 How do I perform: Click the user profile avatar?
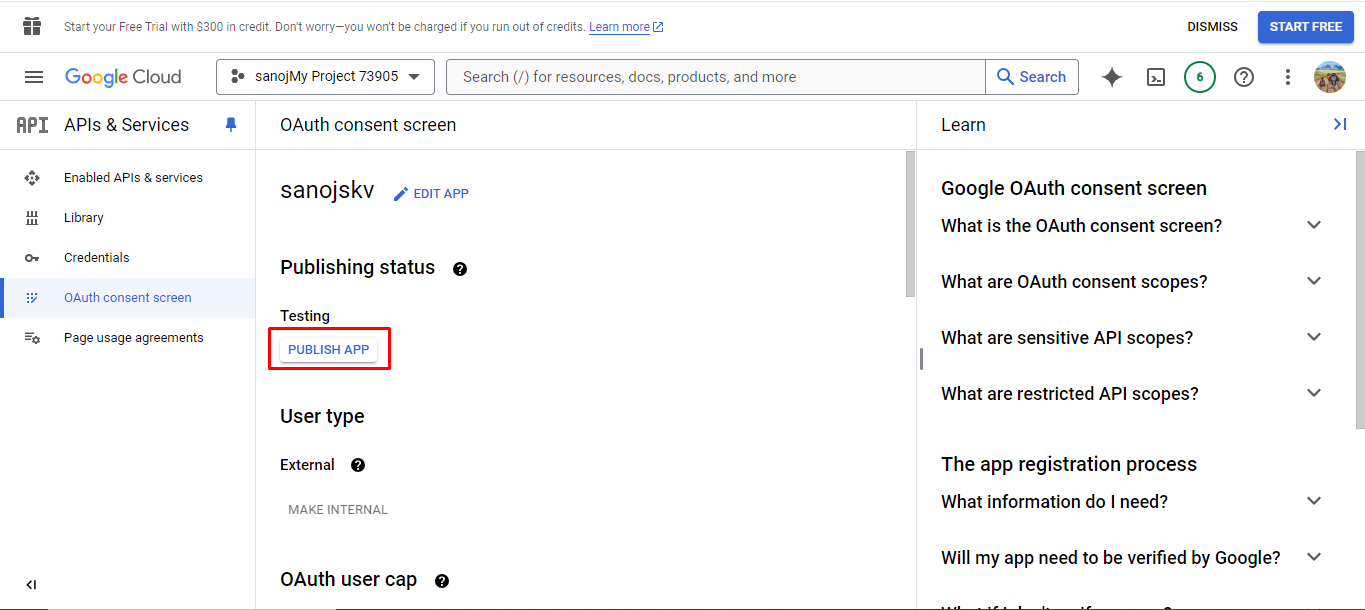coord(1330,77)
